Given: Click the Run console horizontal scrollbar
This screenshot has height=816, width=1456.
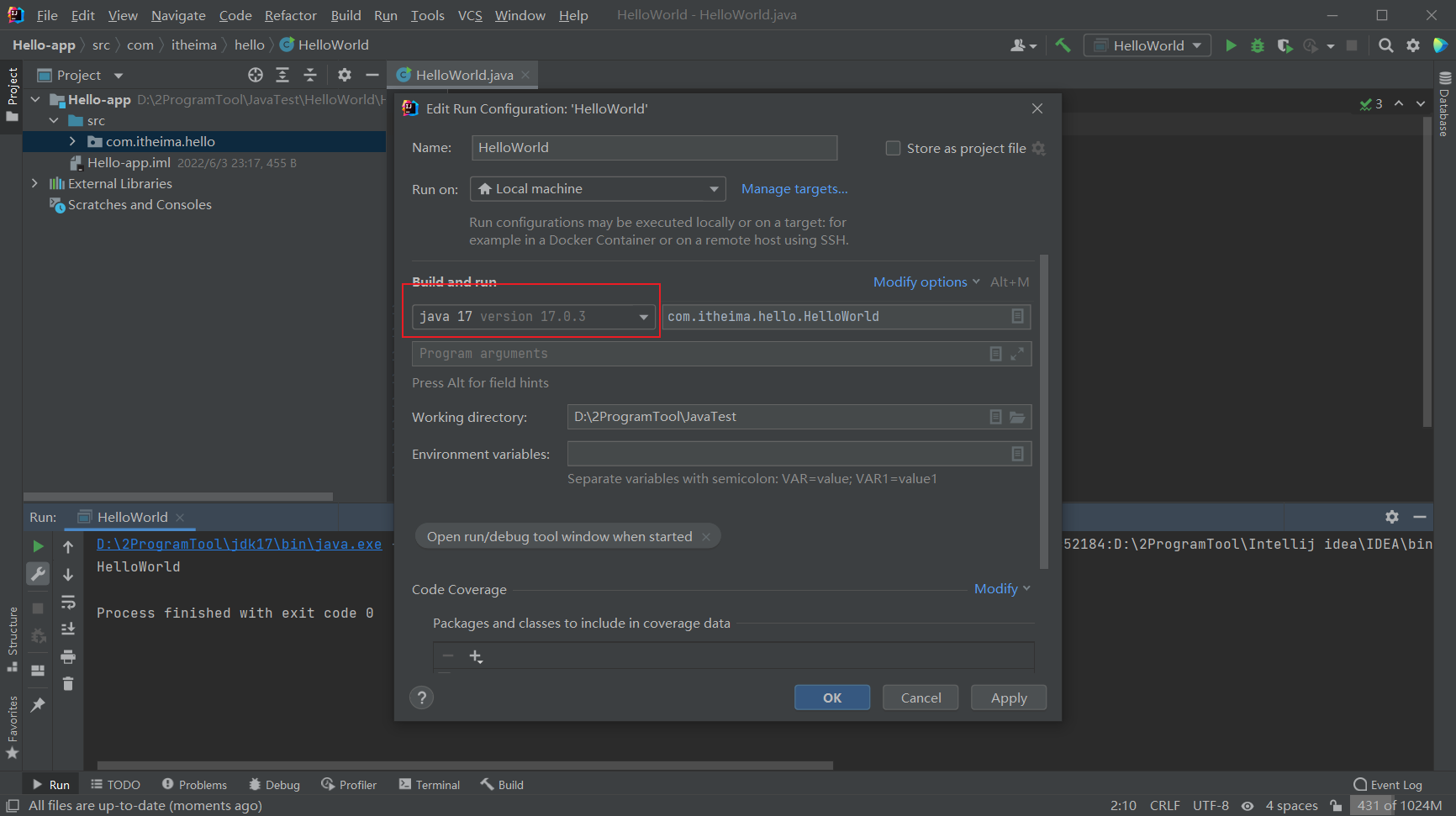Looking at the screenshot, I should tap(465, 766).
